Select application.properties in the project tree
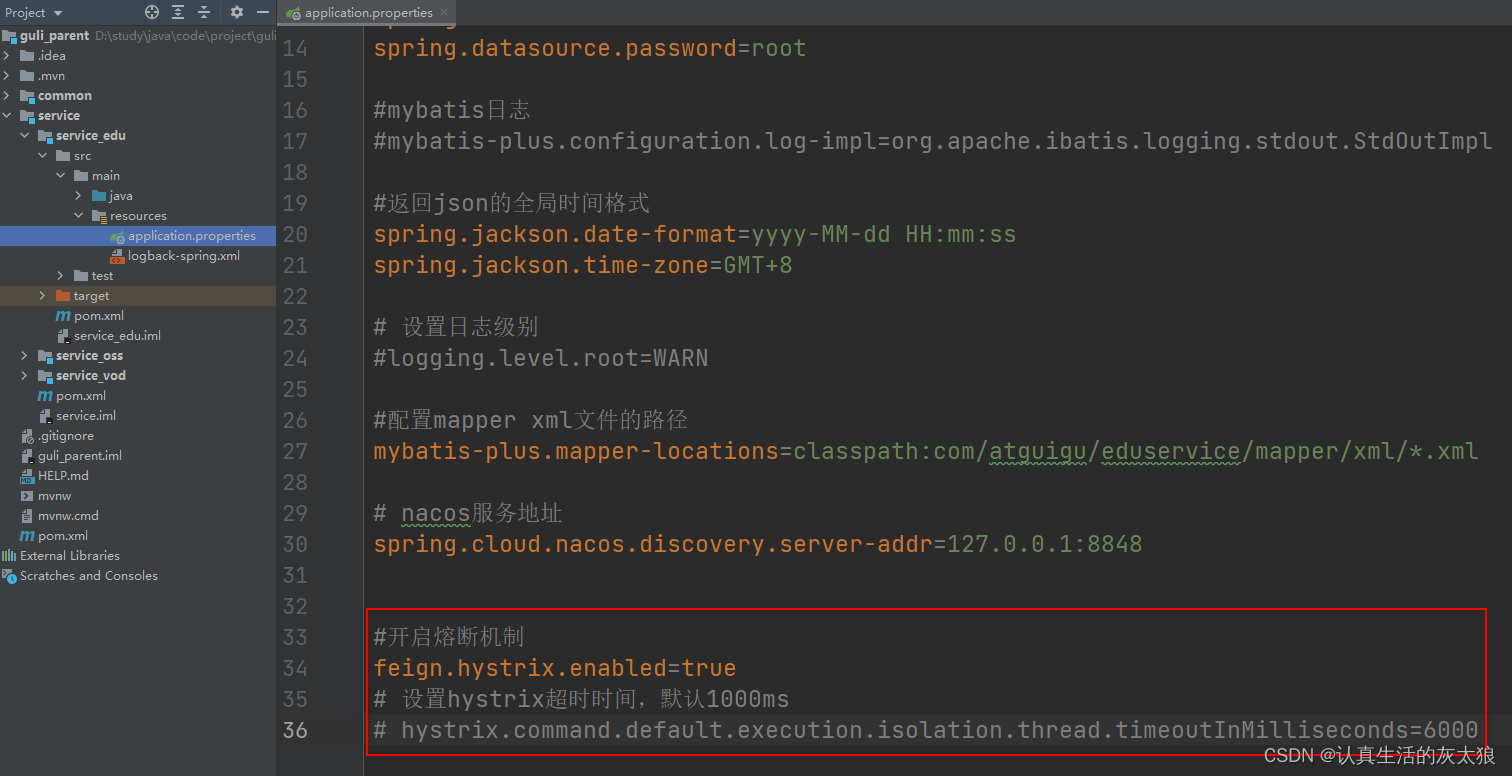The width and height of the screenshot is (1512, 776). pyautogui.click(x=138, y=236)
